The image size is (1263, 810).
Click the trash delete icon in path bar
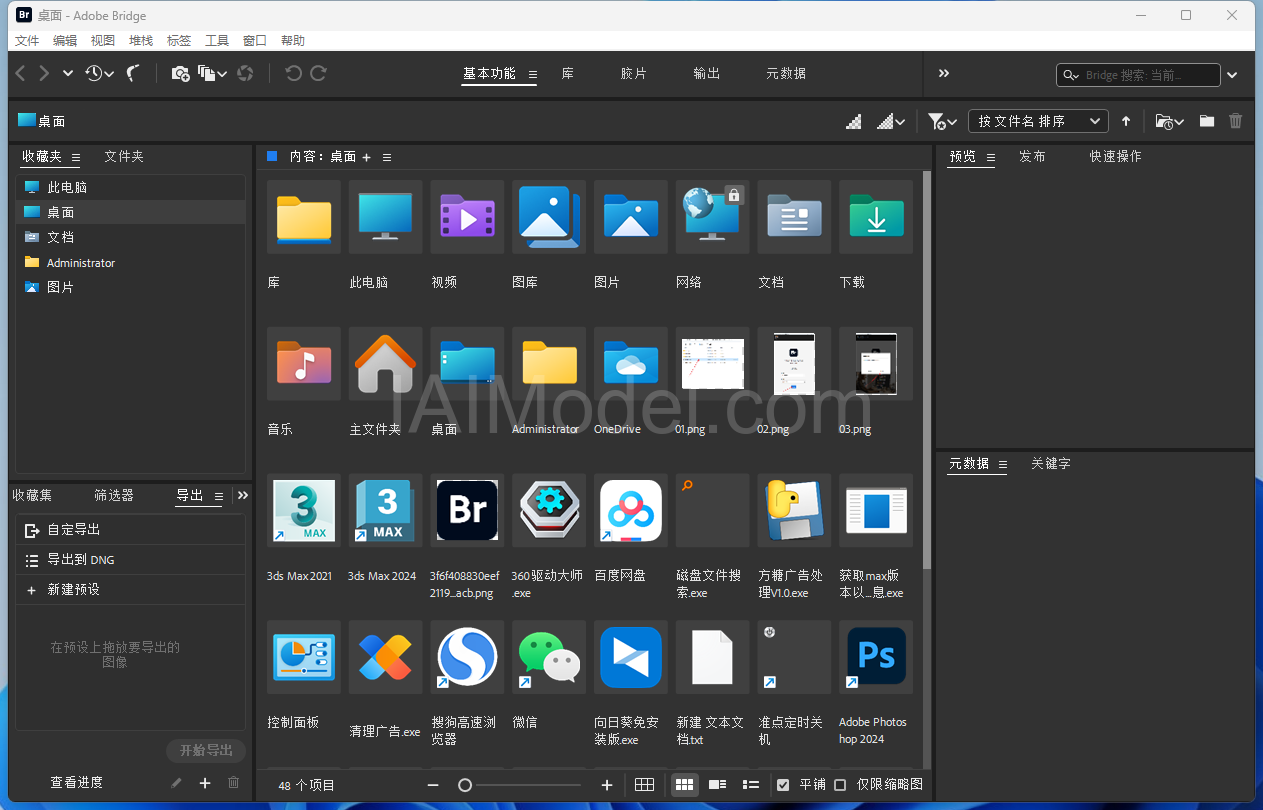1236,121
